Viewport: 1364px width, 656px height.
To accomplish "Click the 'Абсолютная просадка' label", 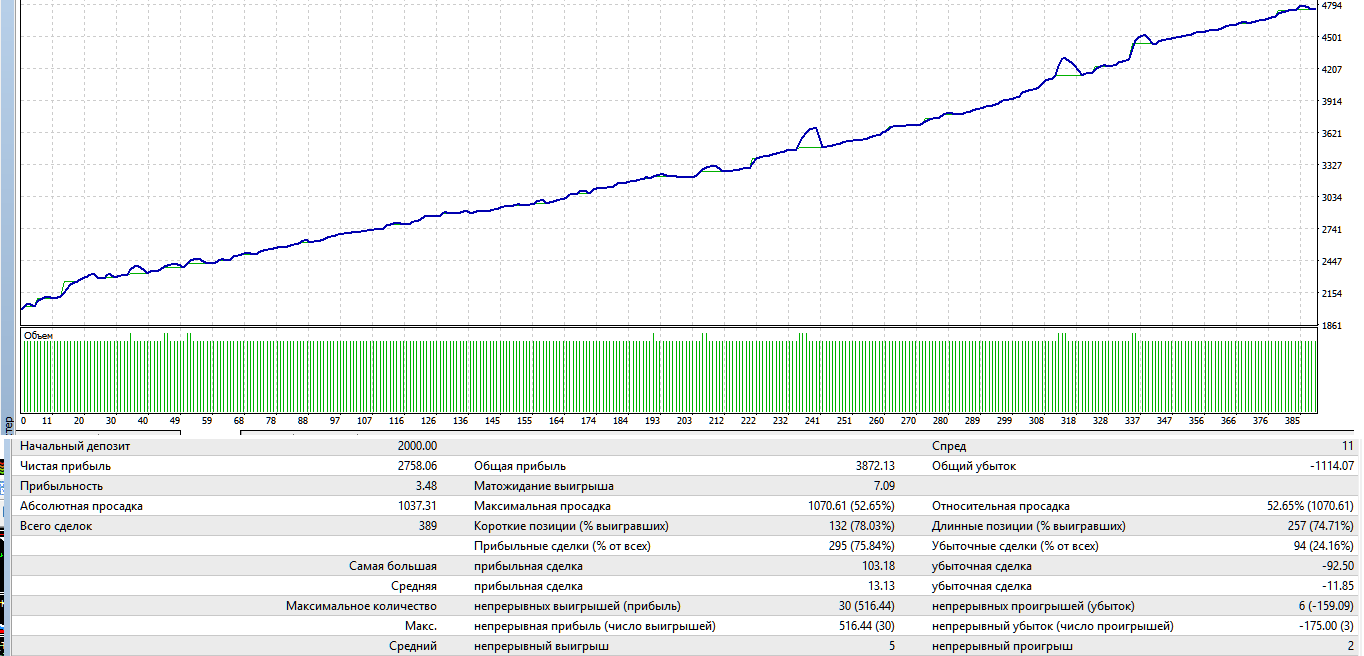I will [82, 506].
